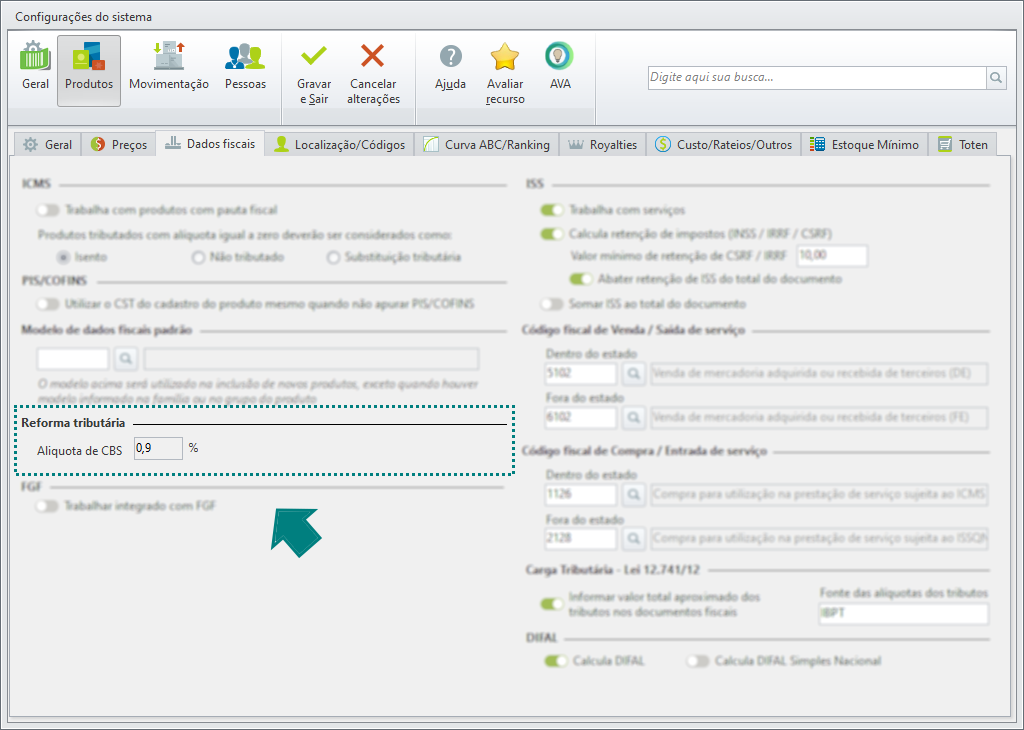Click the Fonte das alíquotas IBPT field
Image resolution: width=1024 pixels, height=730 pixels.
(904, 614)
